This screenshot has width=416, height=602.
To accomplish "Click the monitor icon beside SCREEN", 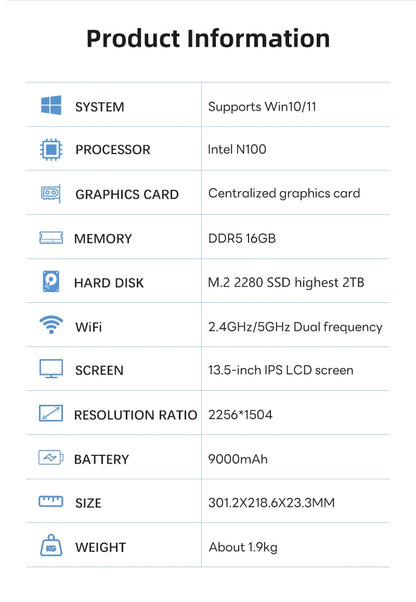I will click(x=51, y=369).
